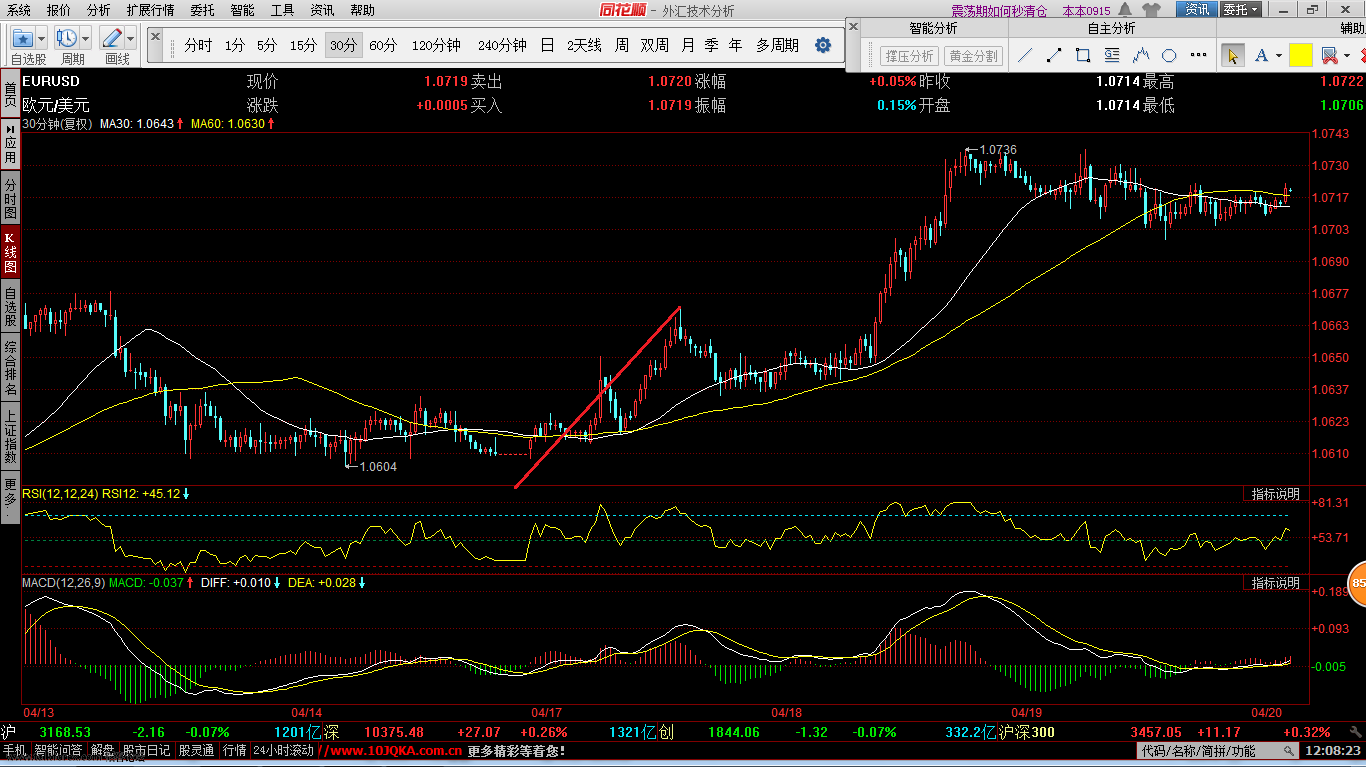The width and height of the screenshot is (1366, 767).
Task: Open the 分析 menu
Action: click(x=99, y=10)
